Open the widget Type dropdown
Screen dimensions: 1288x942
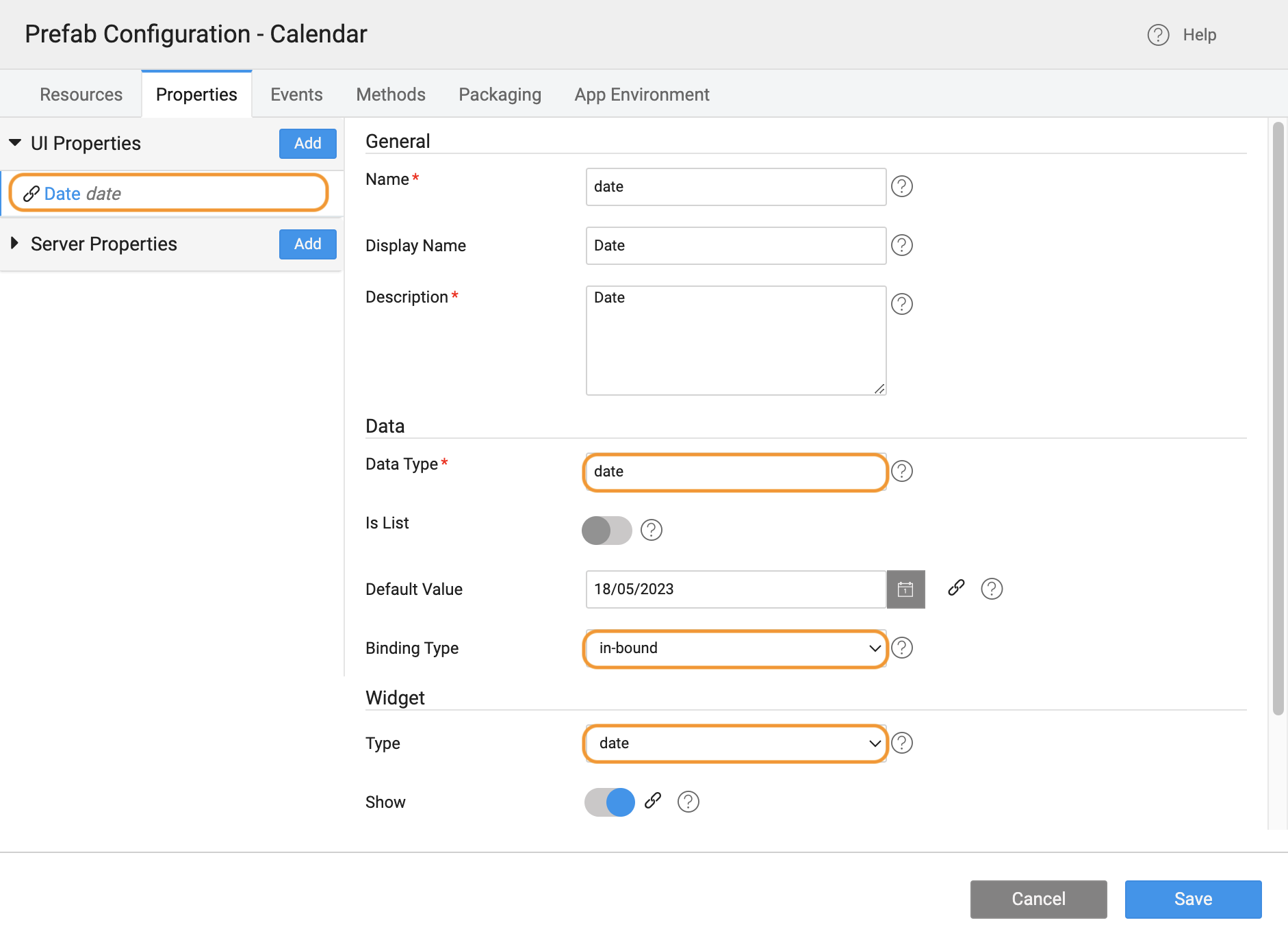[734, 743]
